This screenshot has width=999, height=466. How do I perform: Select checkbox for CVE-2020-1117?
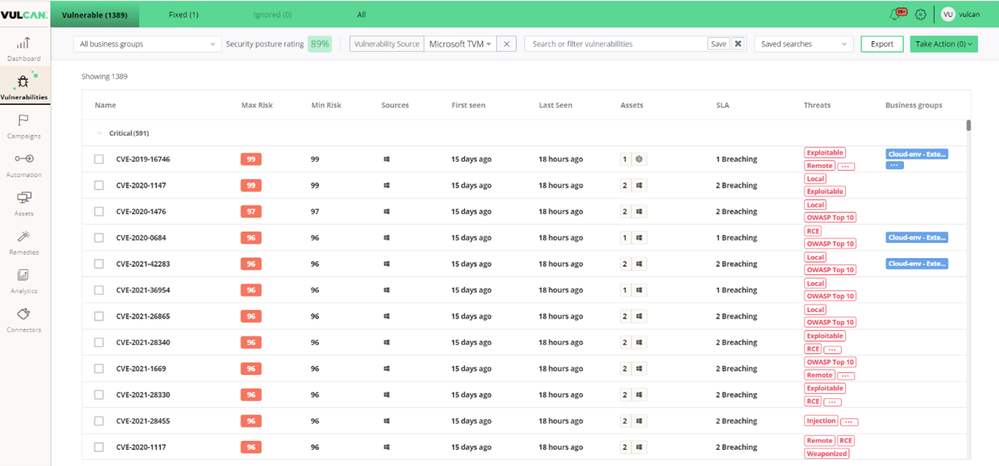pyautogui.click(x=99, y=448)
